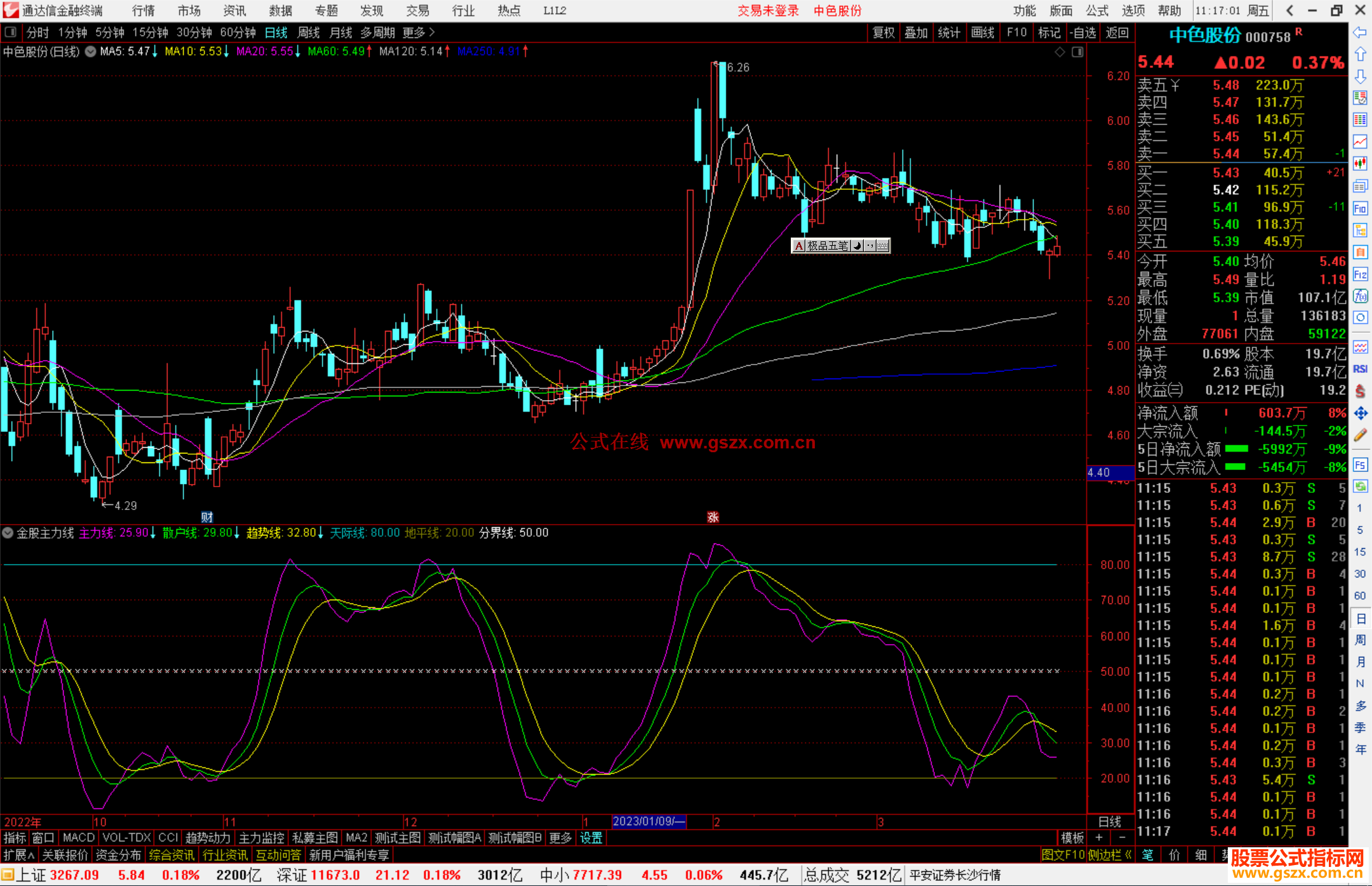Open the F12 sidebar icon
Viewport: 1372px width, 886px height.
coord(1360,274)
